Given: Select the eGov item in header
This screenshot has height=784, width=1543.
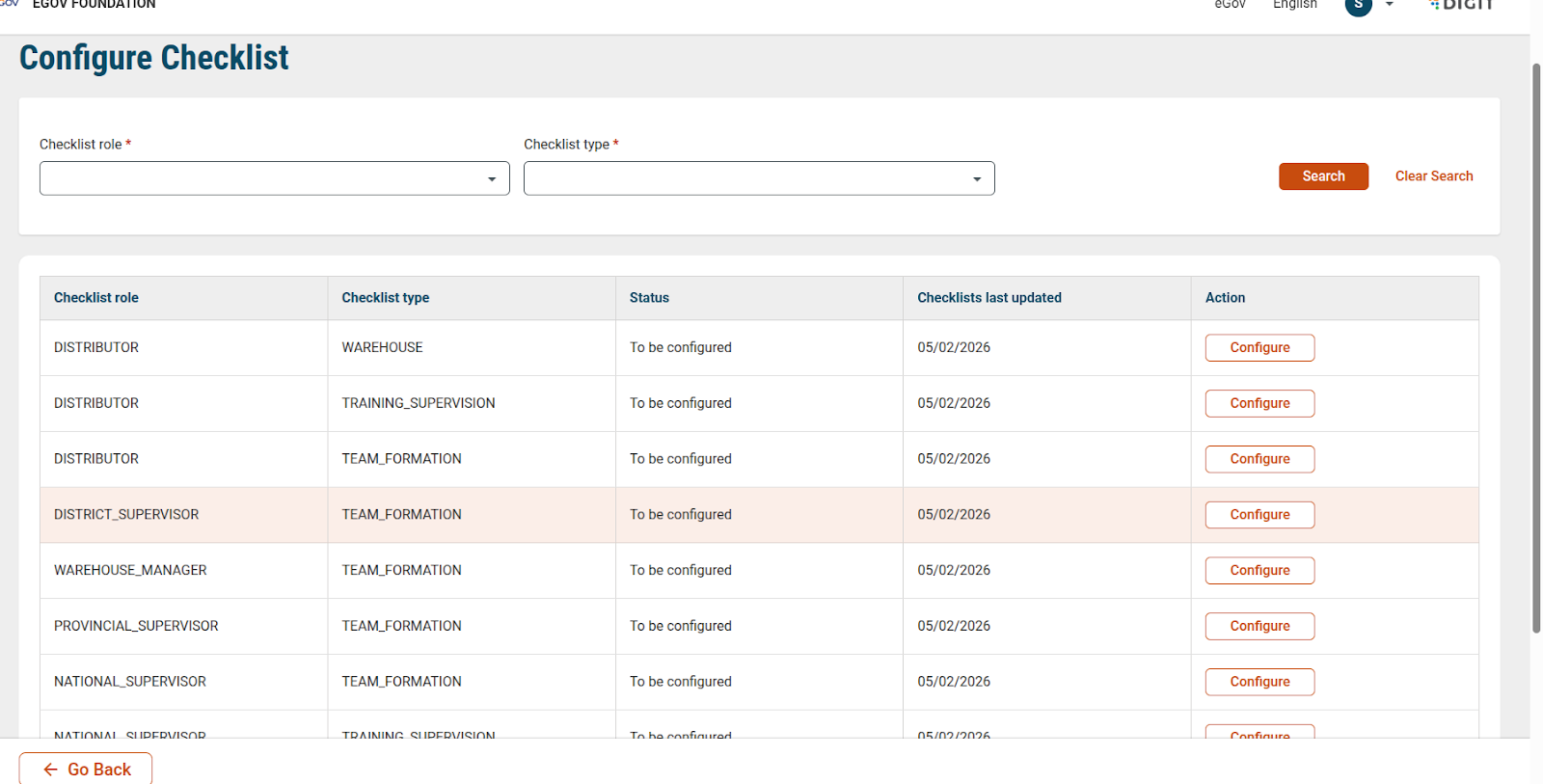Looking at the screenshot, I should tap(1230, 6).
